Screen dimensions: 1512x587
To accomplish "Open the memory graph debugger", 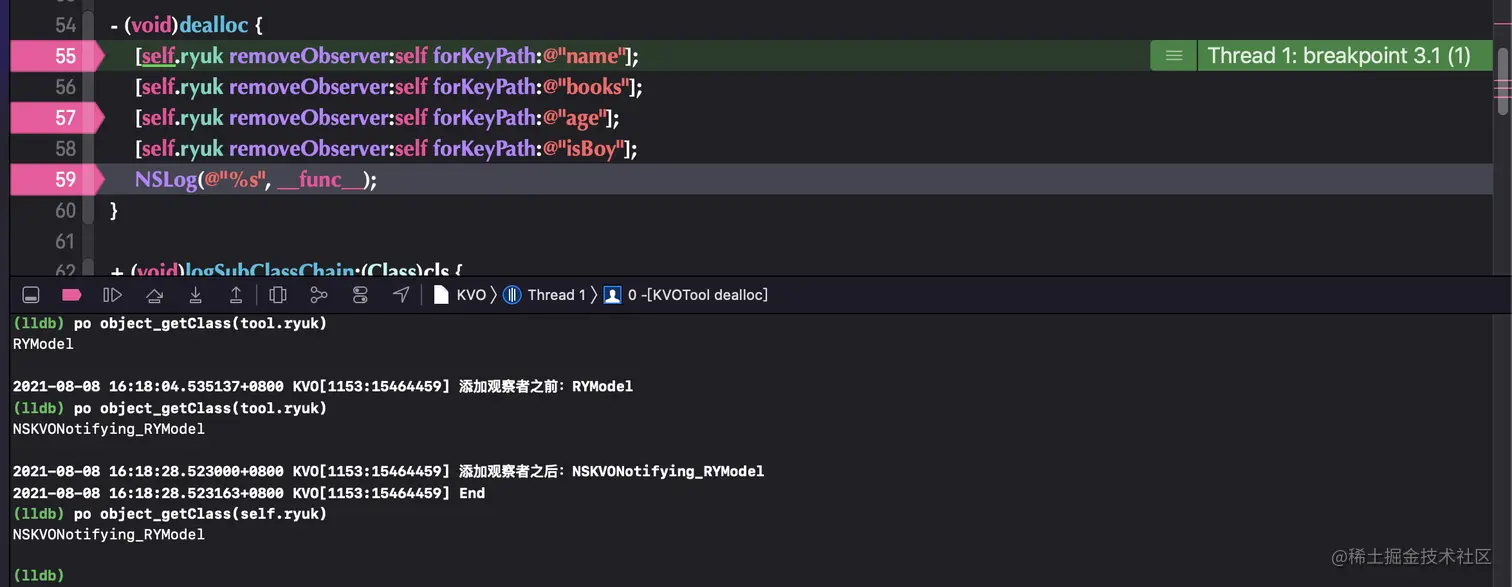I will pyautogui.click(x=319, y=295).
